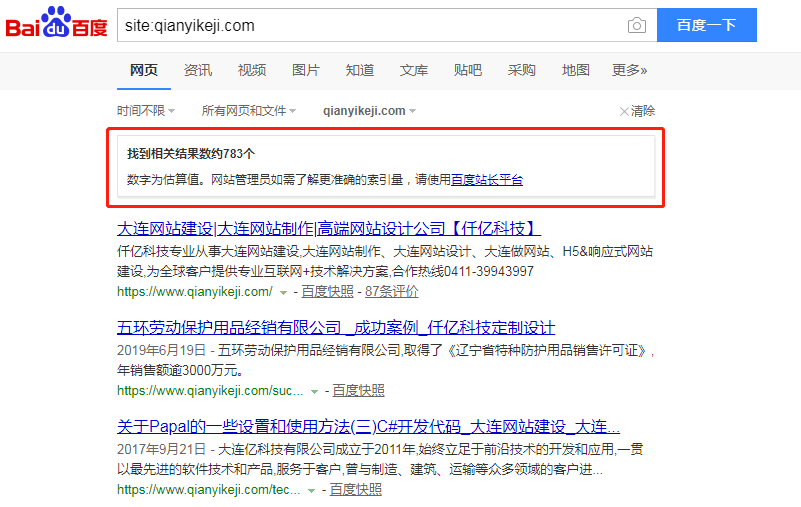801x507 pixels.
Task: Select the 地图 tab
Action: point(576,70)
